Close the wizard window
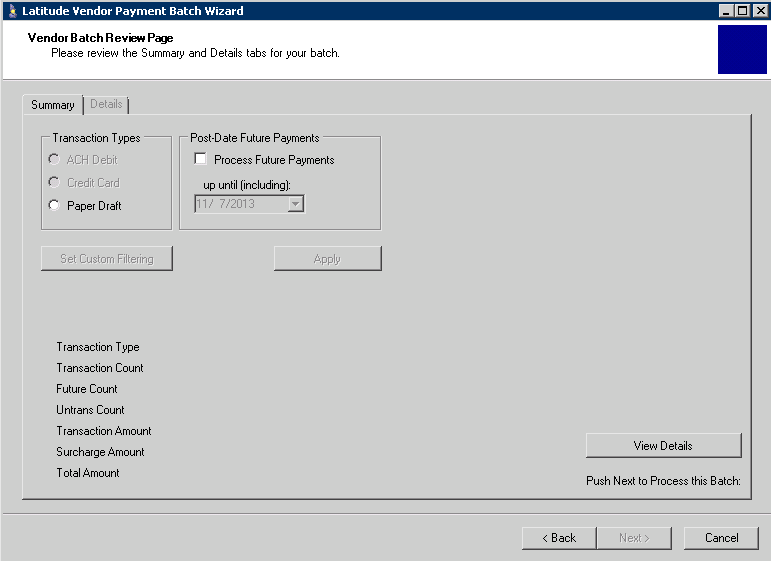This screenshot has width=771, height=561. click(x=760, y=11)
